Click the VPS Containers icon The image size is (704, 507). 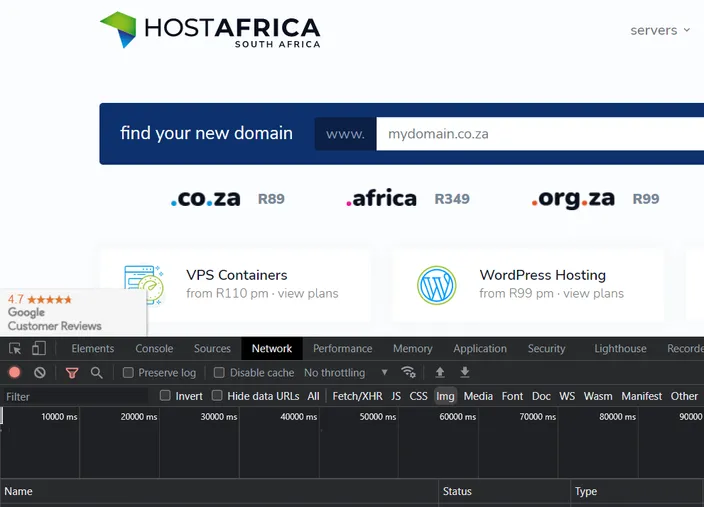[x=144, y=285]
